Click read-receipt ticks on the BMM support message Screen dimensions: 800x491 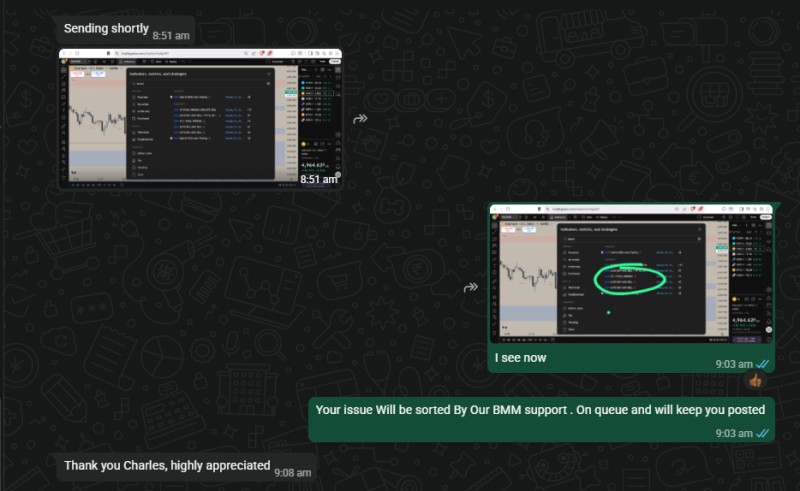[763, 433]
